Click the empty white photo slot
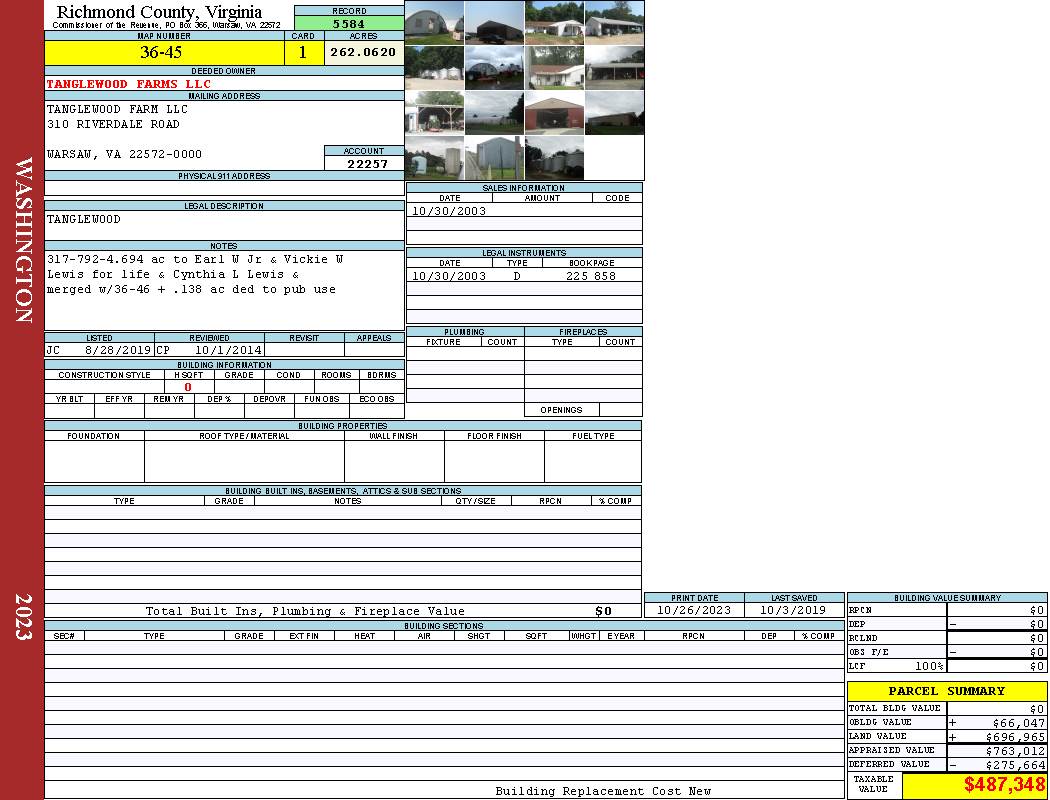Image resolution: width=1050 pixels, height=800 pixels. point(614,157)
